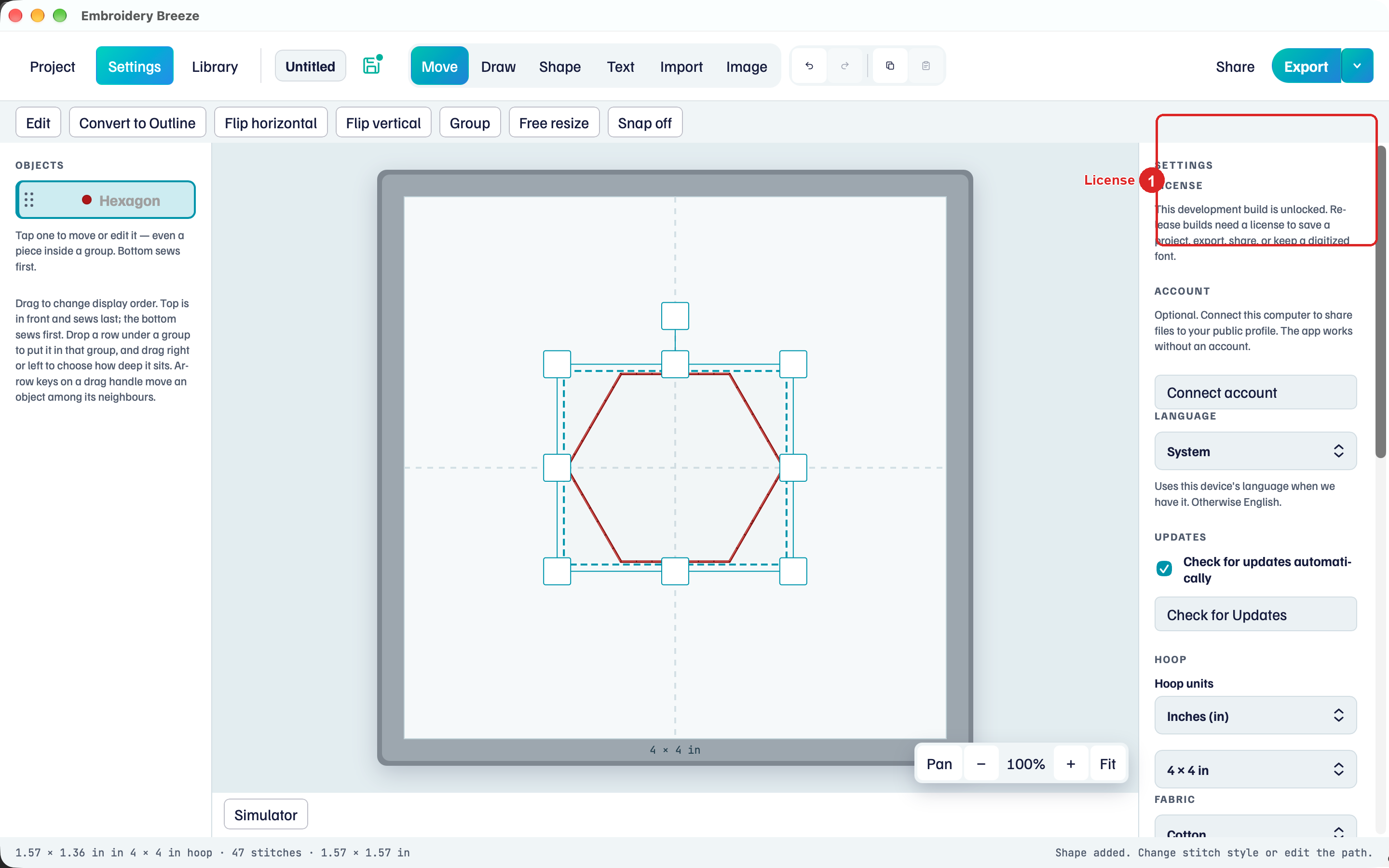Click the Check for Updates button
This screenshot has width=1389, height=868.
click(1255, 615)
